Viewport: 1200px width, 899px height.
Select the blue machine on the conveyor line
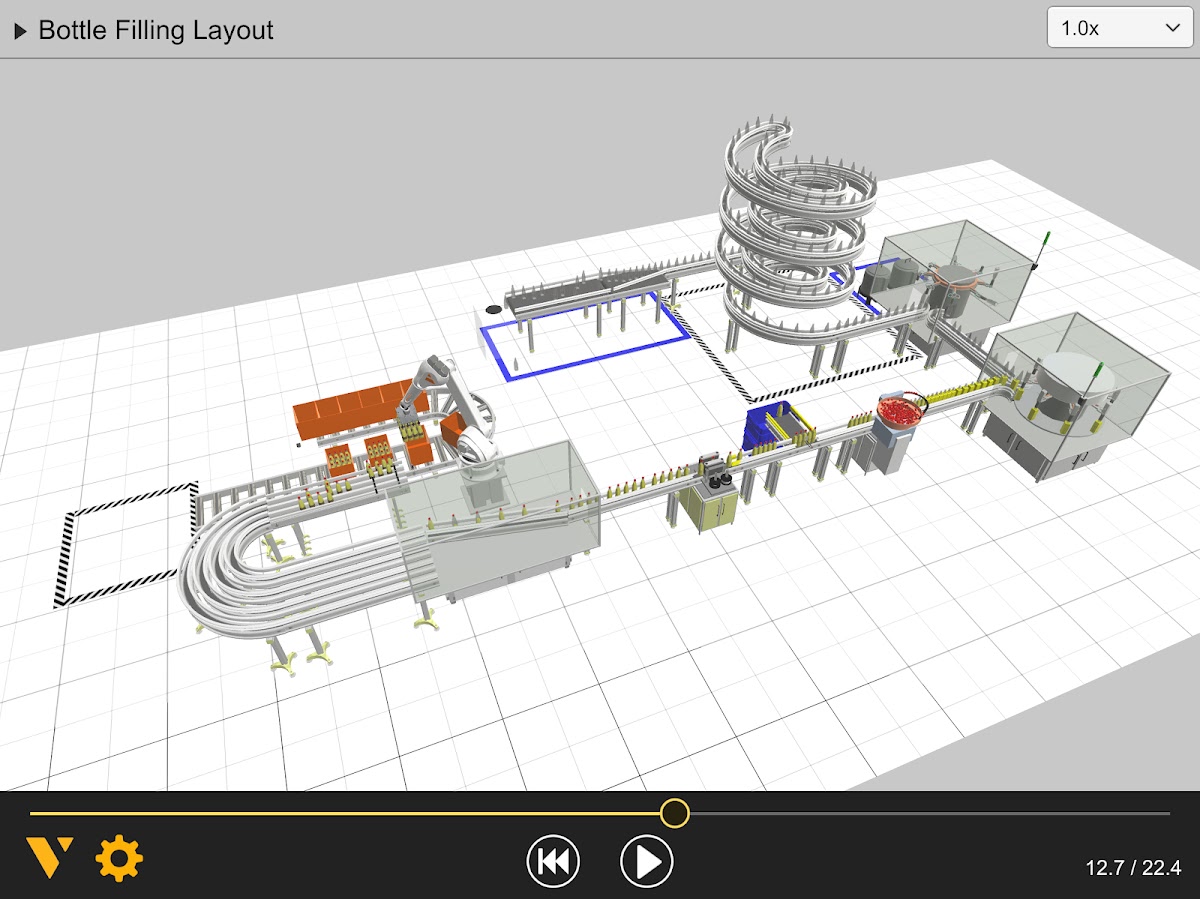768,430
